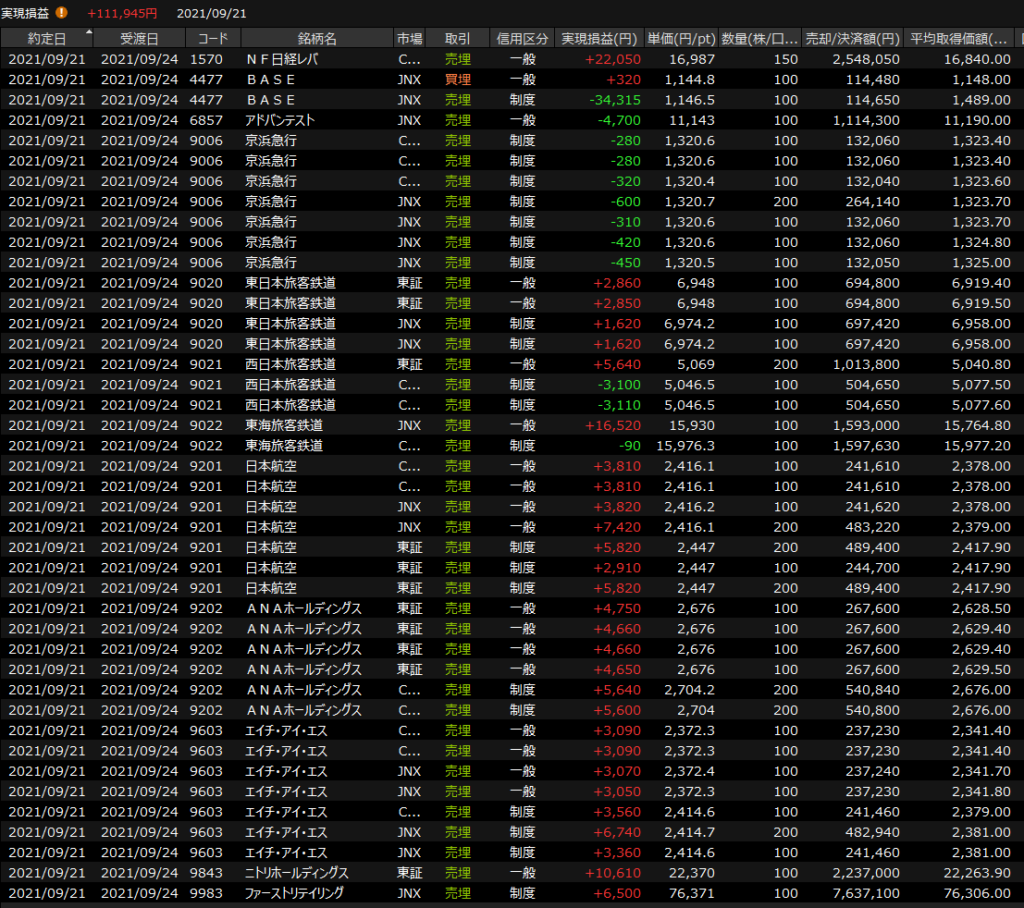This screenshot has width=1024, height=908.
Task: Click the 売却/決済額(円) column header
Action: point(853,39)
